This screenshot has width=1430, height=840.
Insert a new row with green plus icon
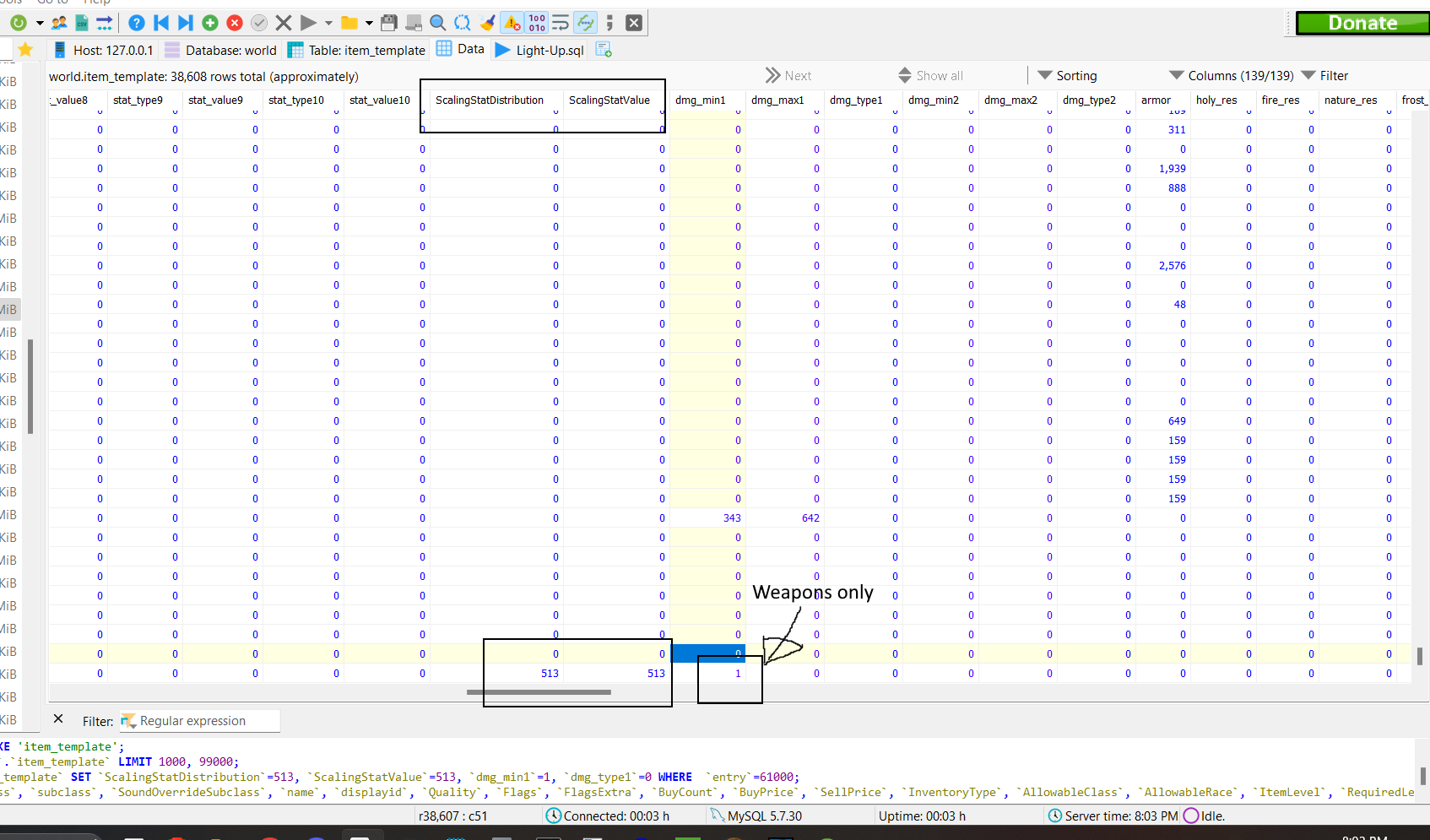[x=210, y=23]
